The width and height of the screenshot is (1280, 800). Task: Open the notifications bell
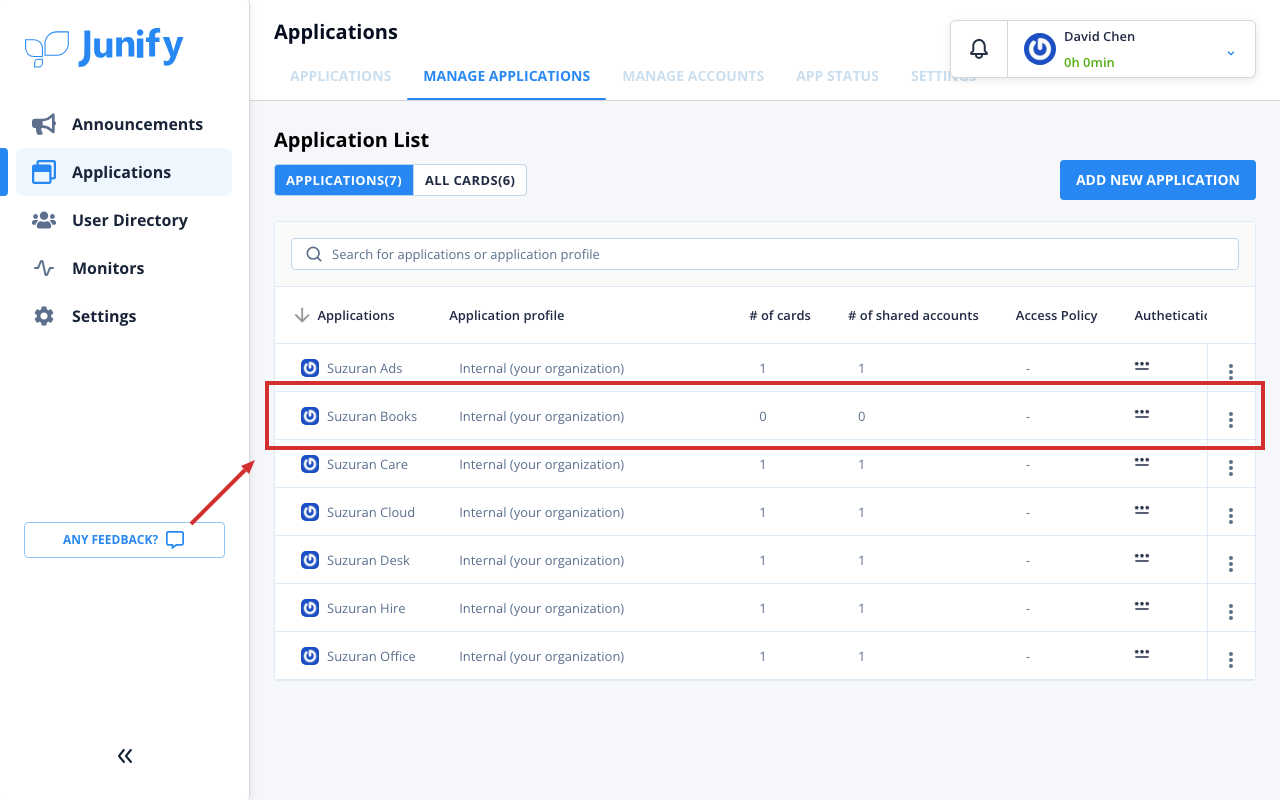(979, 49)
